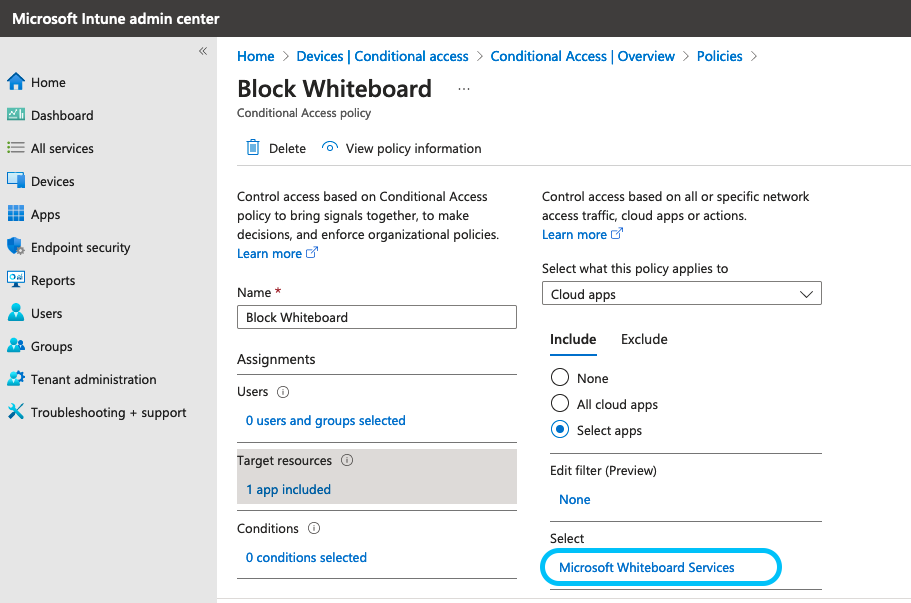Open the Tenant administration gear icon
This screenshot has width=911, height=603.
[x=16, y=379]
